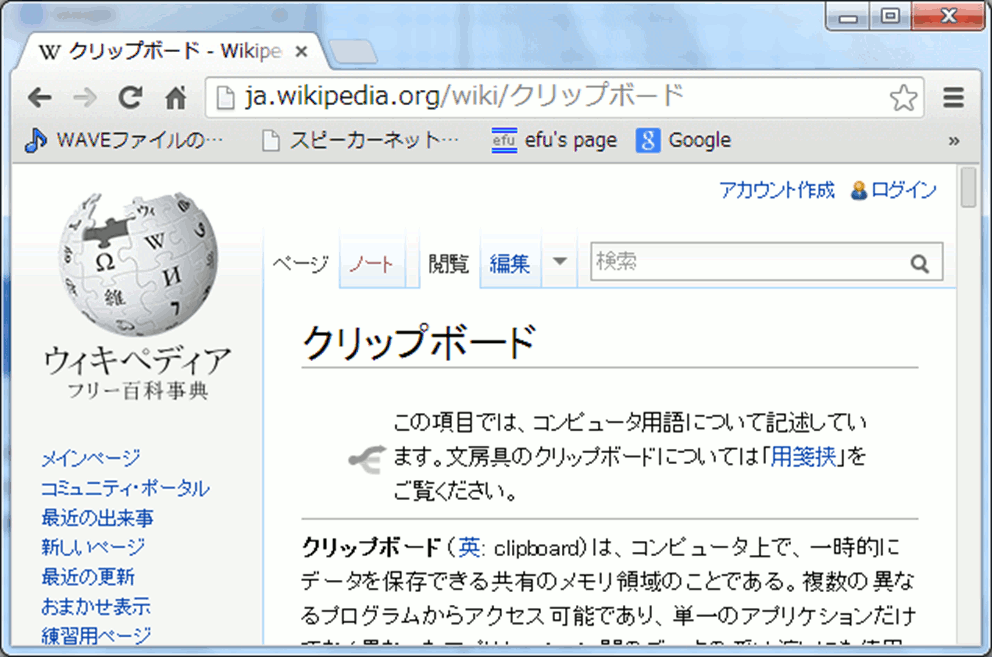
Task: Click the ログイン link
Action: click(903, 190)
